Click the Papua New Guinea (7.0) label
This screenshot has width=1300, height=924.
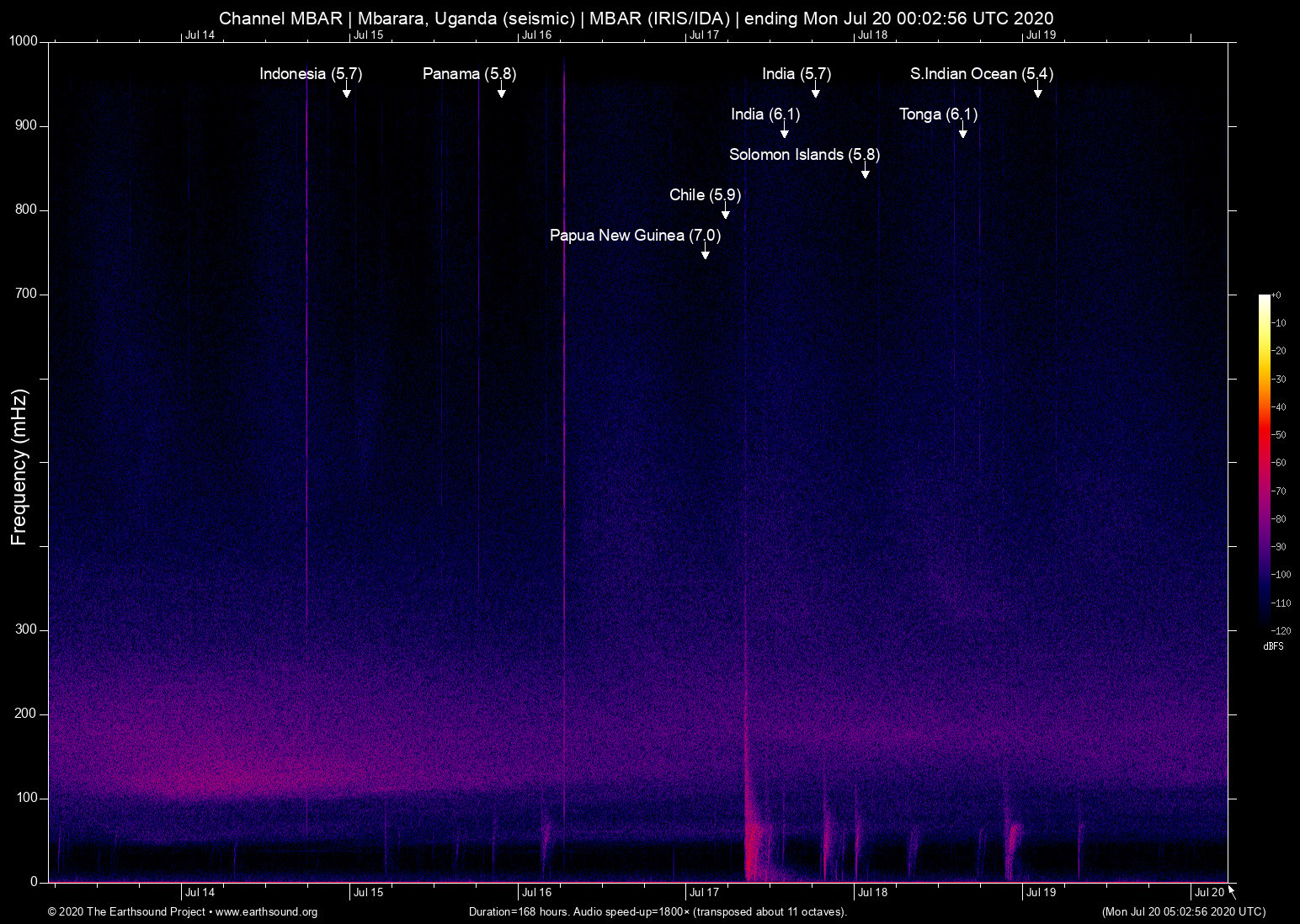coord(636,236)
